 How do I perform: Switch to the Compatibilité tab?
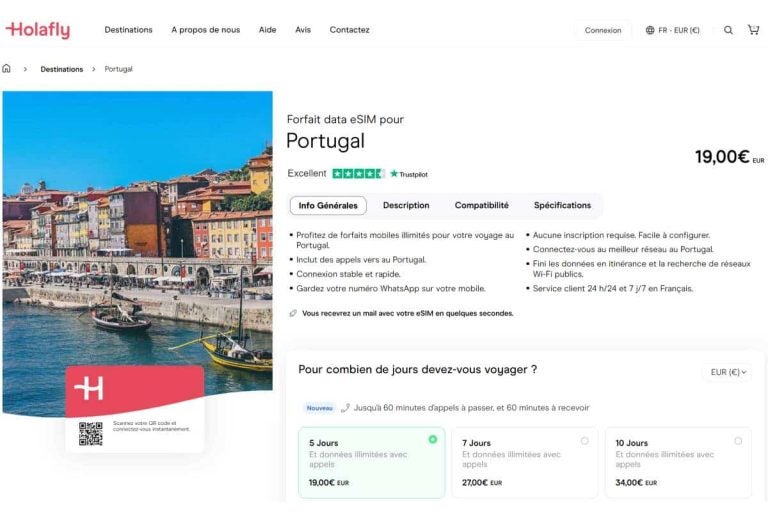point(481,205)
